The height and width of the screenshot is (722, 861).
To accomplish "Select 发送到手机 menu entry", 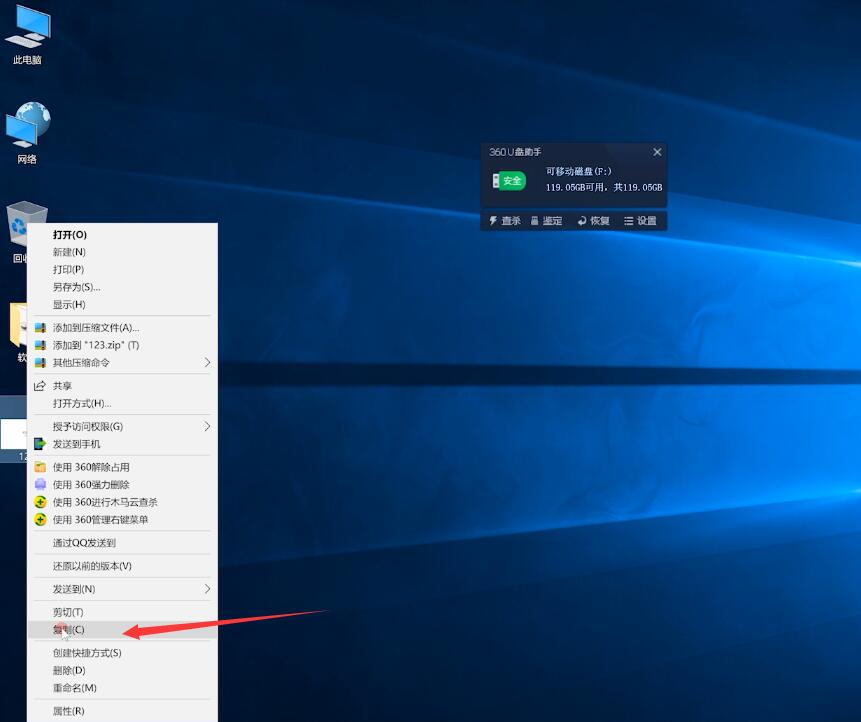I will [x=122, y=444].
